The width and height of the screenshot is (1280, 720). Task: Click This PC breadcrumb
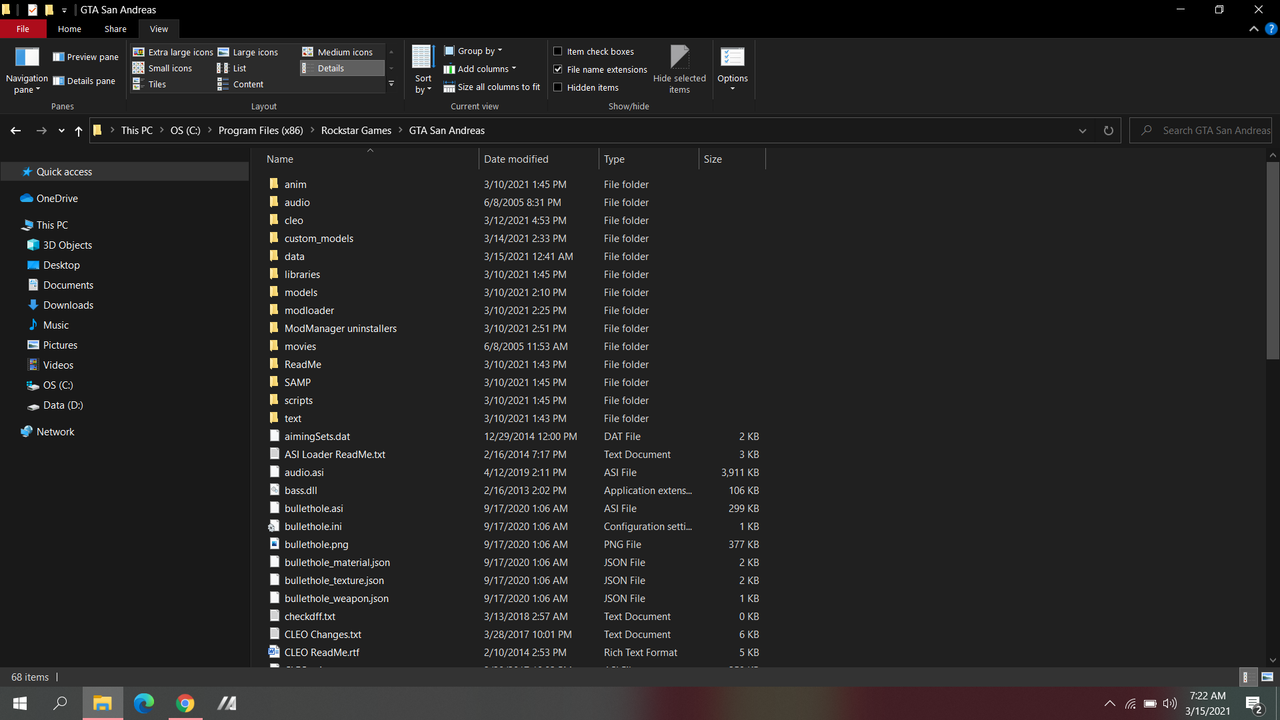coord(137,131)
